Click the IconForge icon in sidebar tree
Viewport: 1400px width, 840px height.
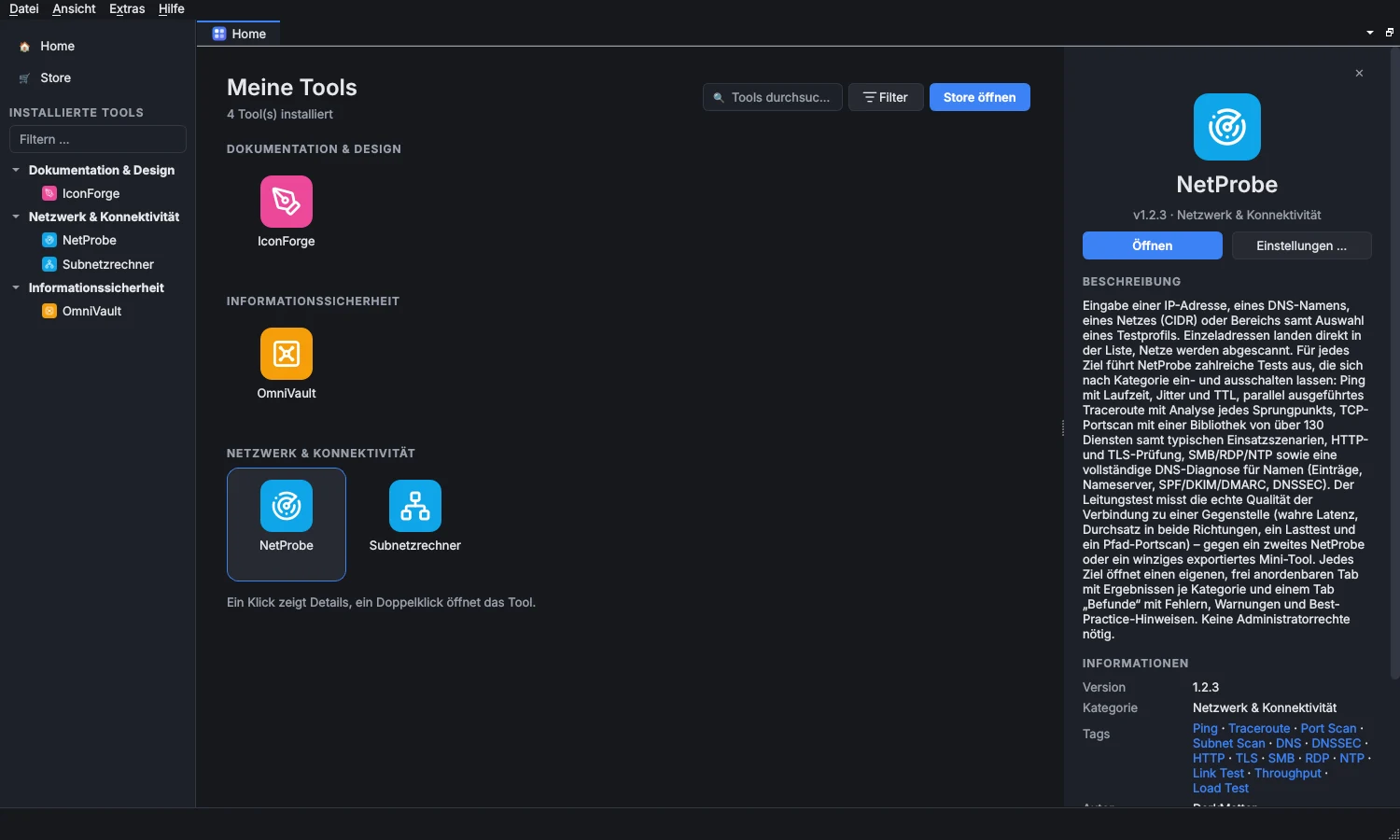tap(49, 193)
